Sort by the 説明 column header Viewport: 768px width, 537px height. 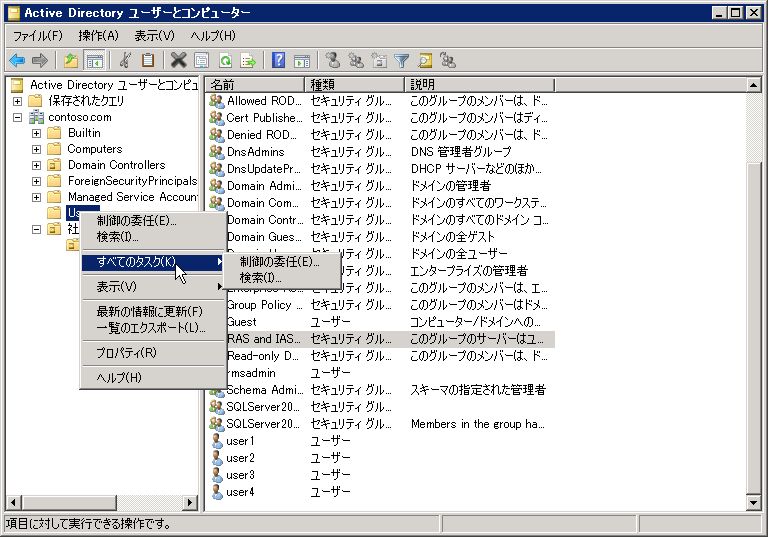480,85
